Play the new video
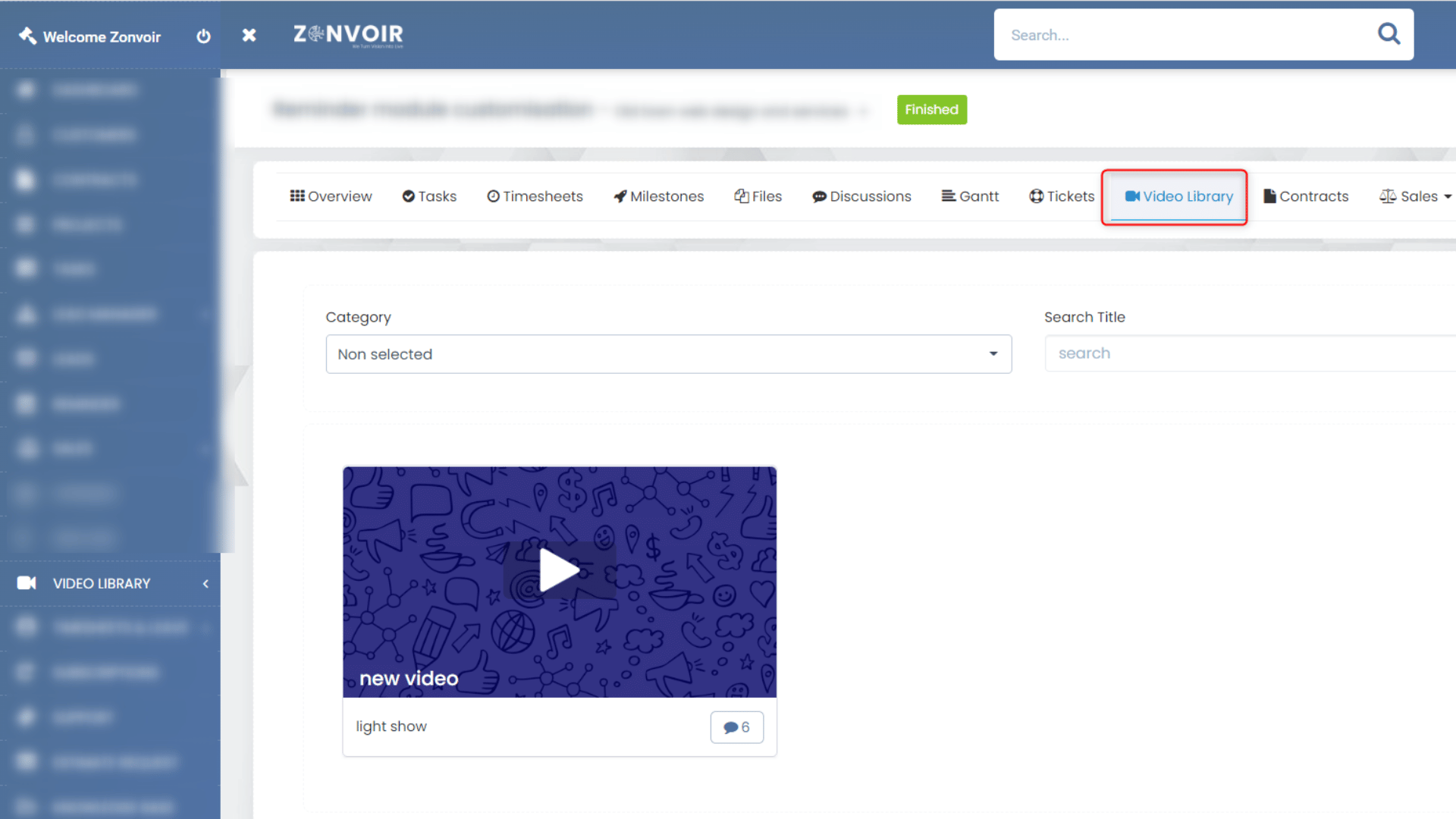The image size is (1456, 819). (x=560, y=570)
